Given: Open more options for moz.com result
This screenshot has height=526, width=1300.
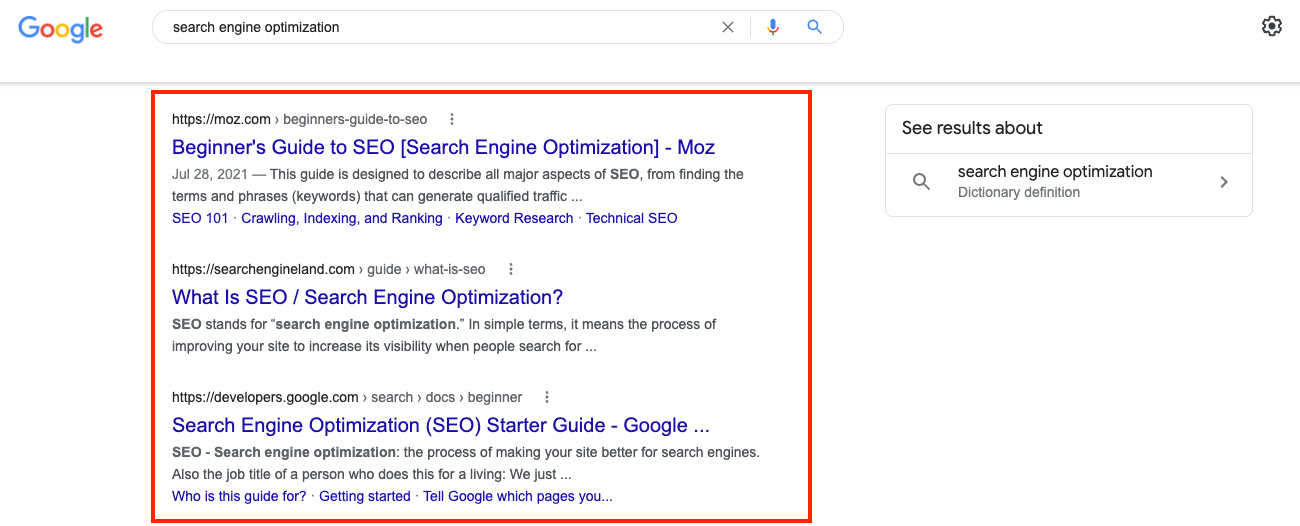Looking at the screenshot, I should [x=452, y=119].
